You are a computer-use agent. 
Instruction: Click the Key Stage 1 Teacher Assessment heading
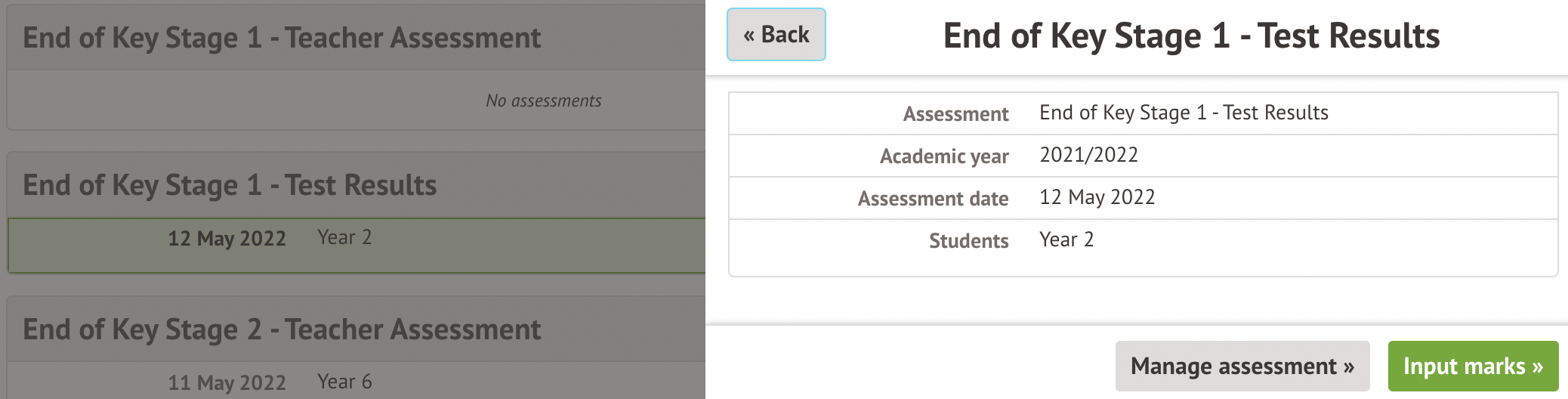click(282, 38)
